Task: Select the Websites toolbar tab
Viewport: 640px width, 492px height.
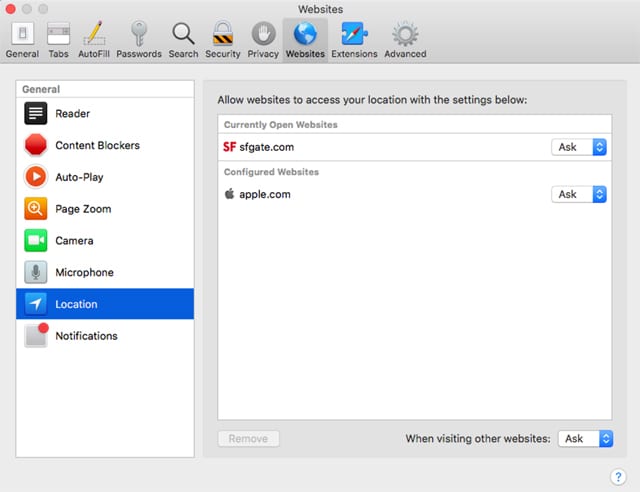Action: pyautogui.click(x=305, y=39)
